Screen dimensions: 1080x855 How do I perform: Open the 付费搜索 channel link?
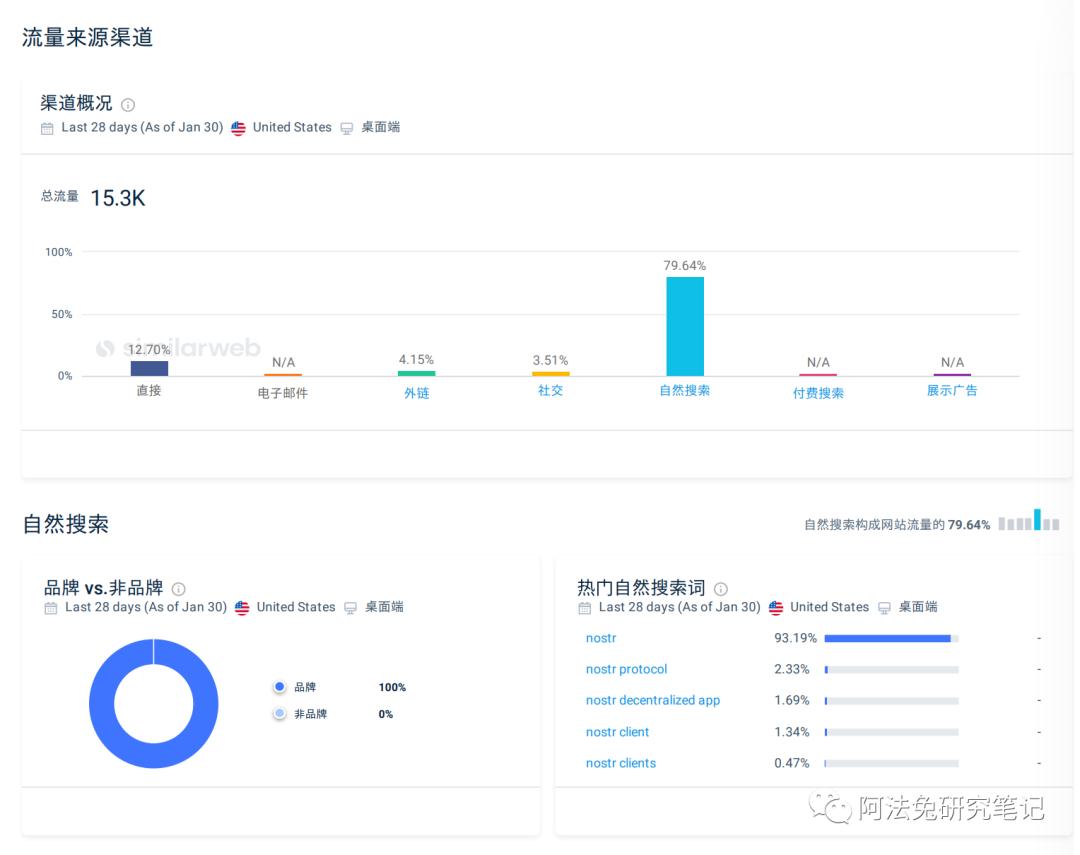(x=818, y=393)
